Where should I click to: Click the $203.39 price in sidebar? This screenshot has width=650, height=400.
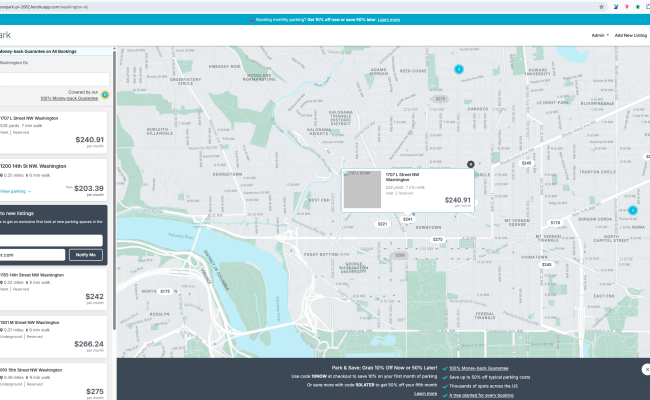click(89, 189)
